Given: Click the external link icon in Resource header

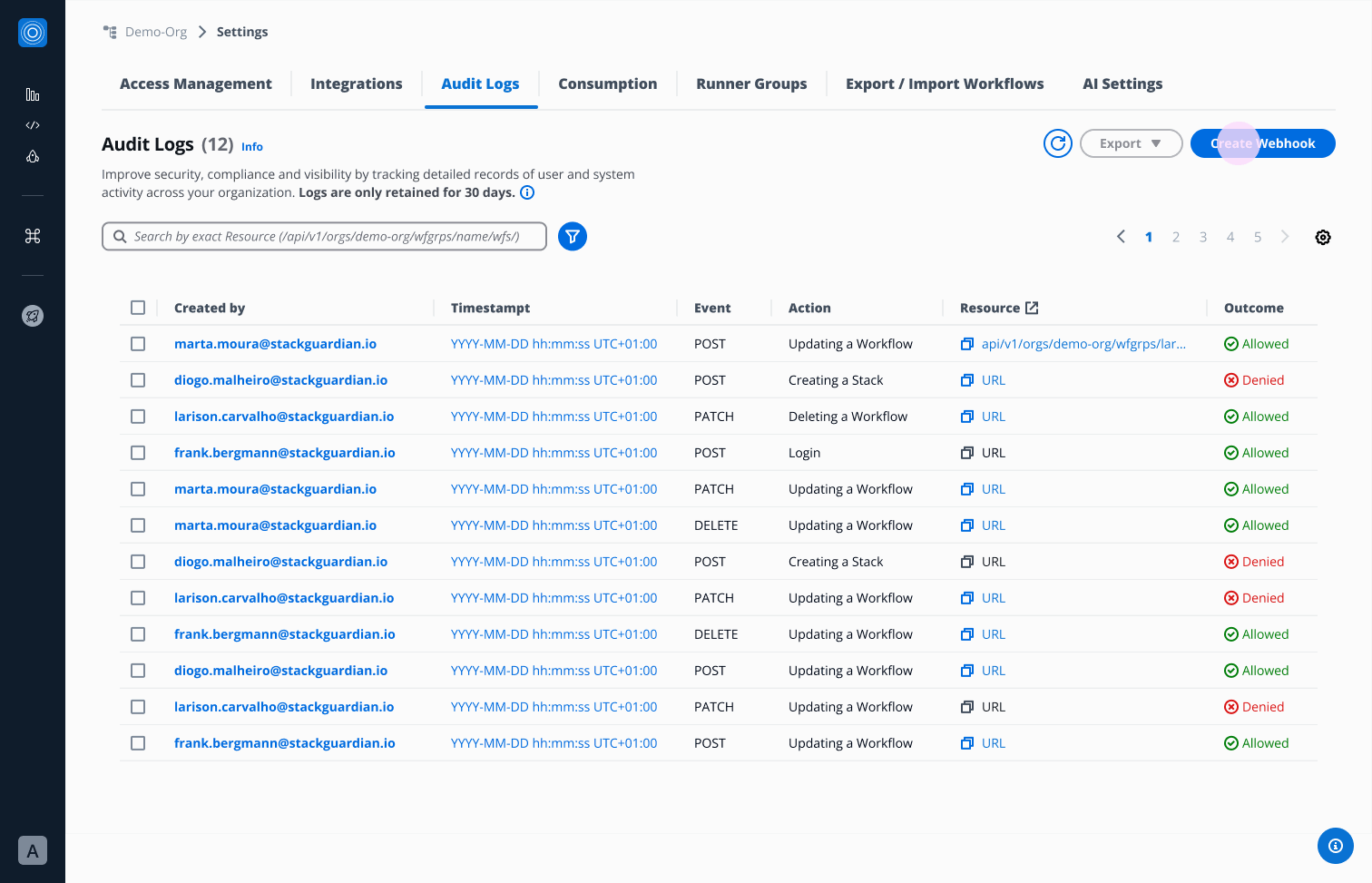Looking at the screenshot, I should tap(1032, 307).
